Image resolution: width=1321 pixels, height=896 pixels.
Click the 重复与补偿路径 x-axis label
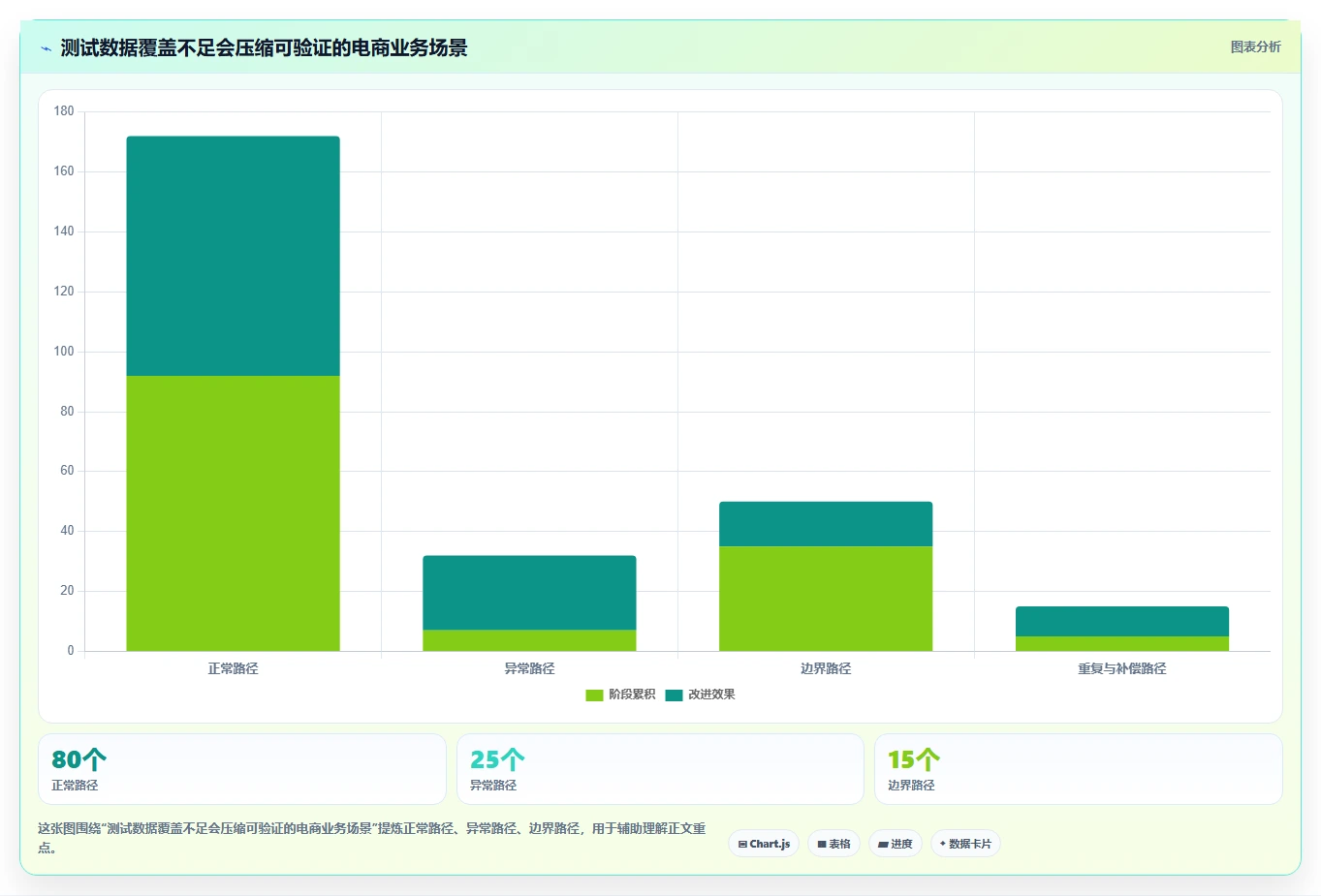(x=1122, y=668)
